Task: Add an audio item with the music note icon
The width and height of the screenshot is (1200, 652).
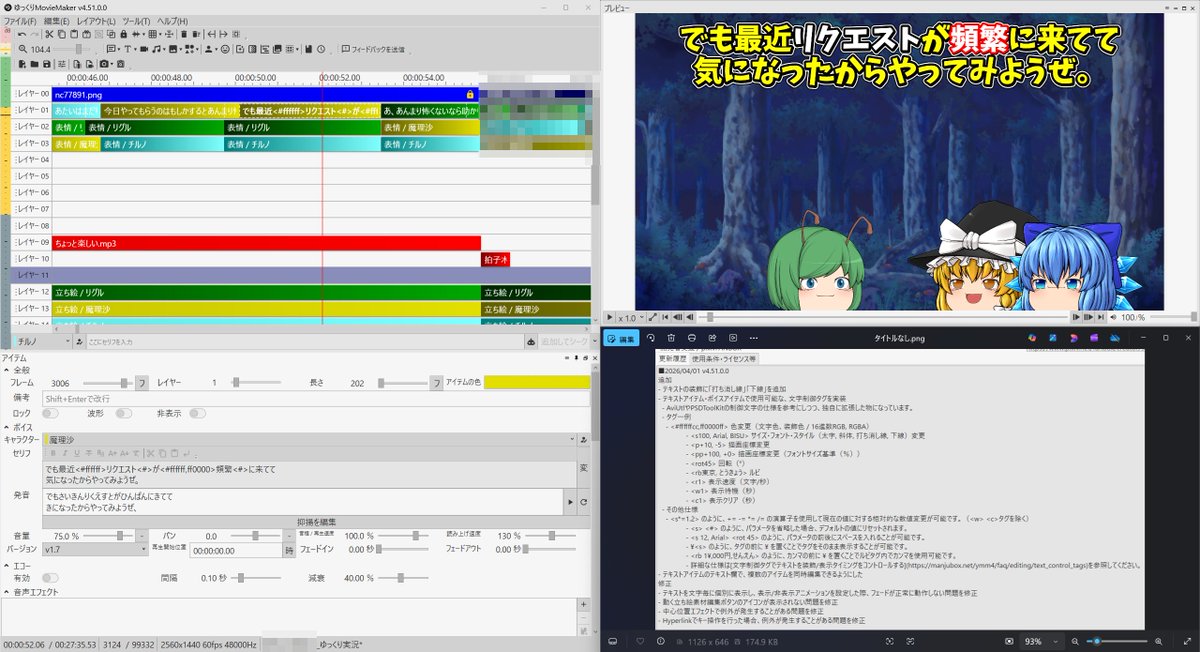Action: pyautogui.click(x=157, y=48)
